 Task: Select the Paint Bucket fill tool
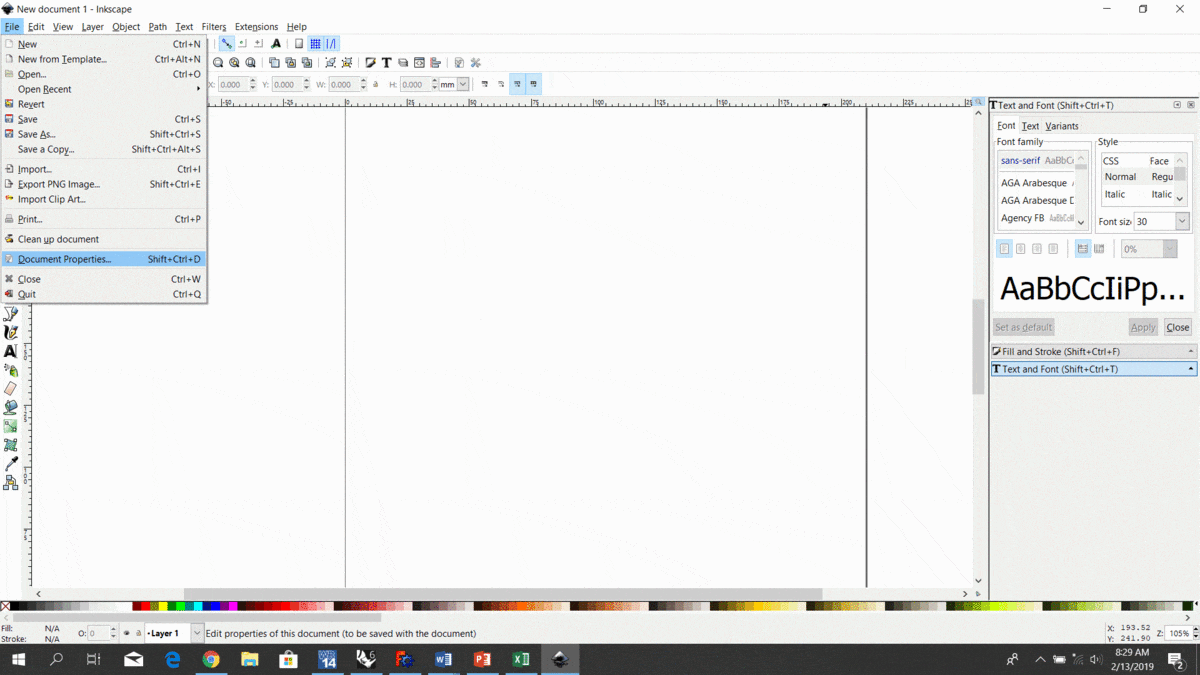point(11,408)
